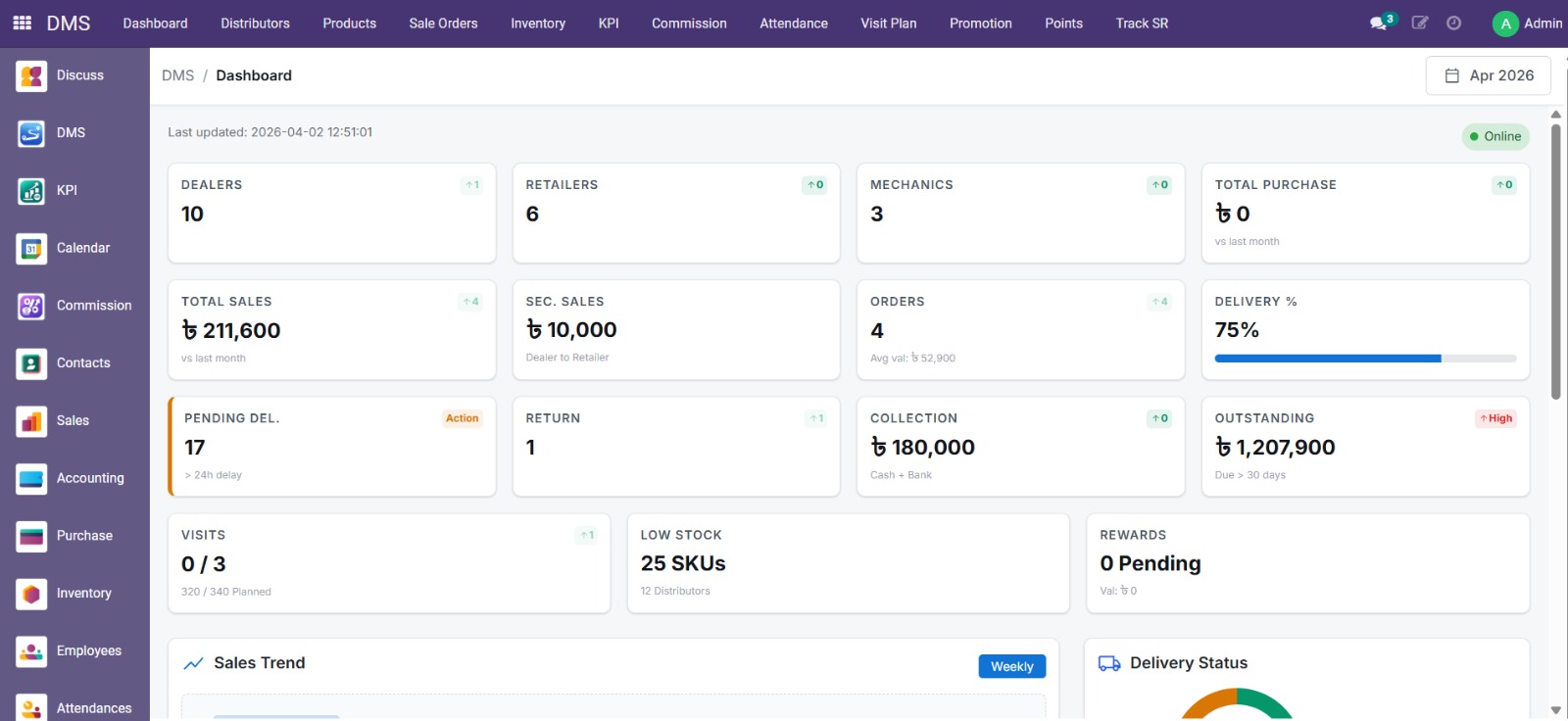Open the Sale Orders menu

pos(443,24)
